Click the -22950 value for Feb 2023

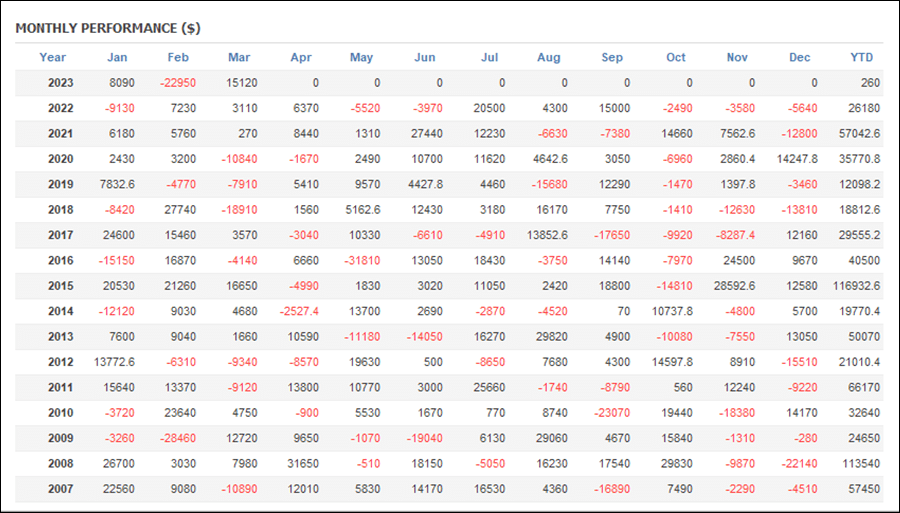click(178, 83)
